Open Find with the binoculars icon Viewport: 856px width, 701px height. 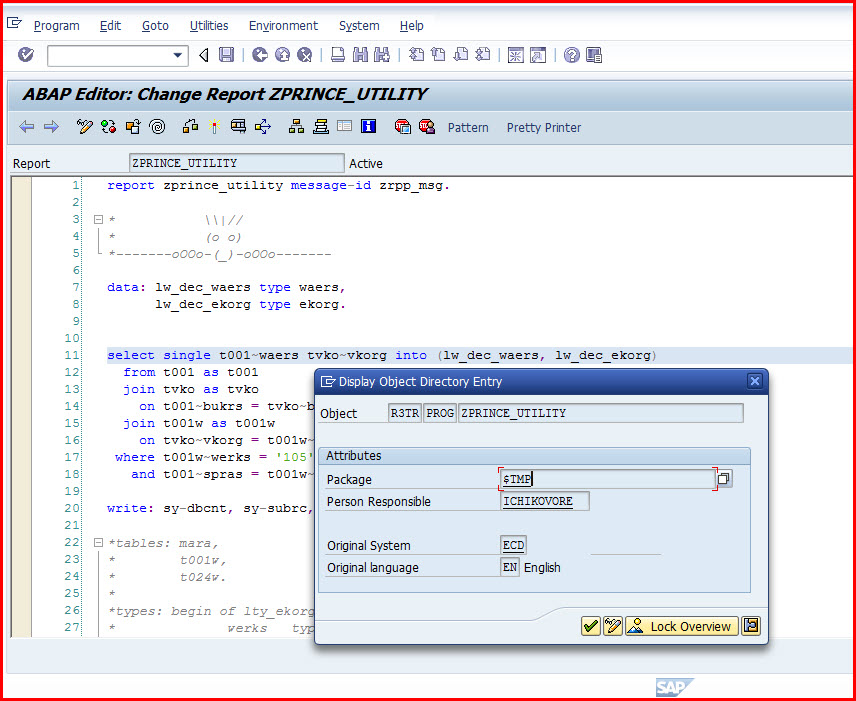coord(359,55)
